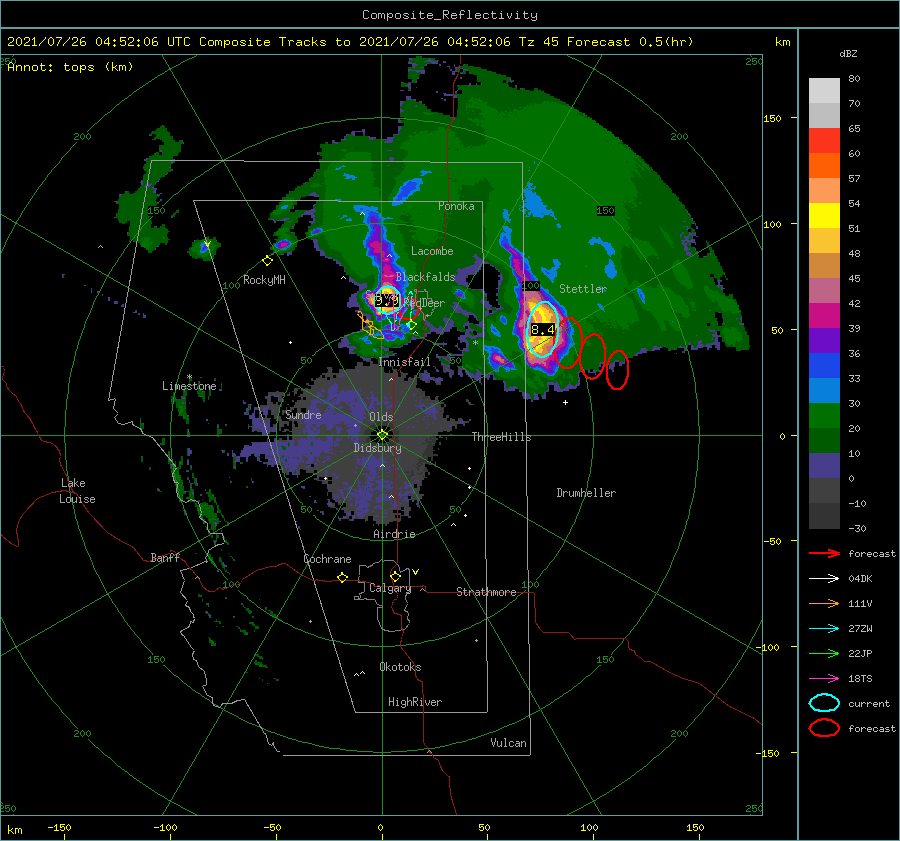Click the light gray swatch between 70 and 80 dBZ
900x841 pixels.
pyautogui.click(x=824, y=91)
